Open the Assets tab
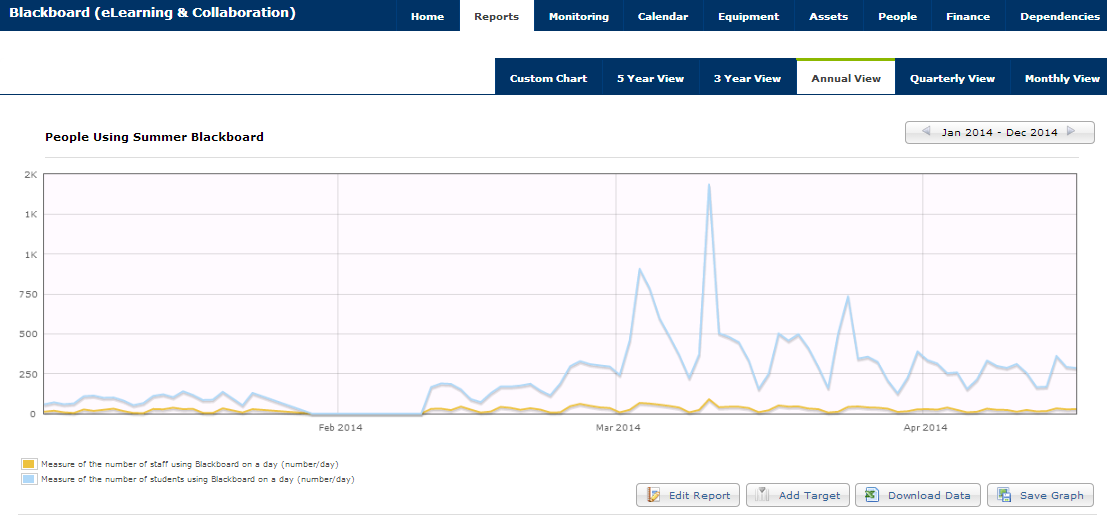The height and width of the screenshot is (518, 1107). 828,16
